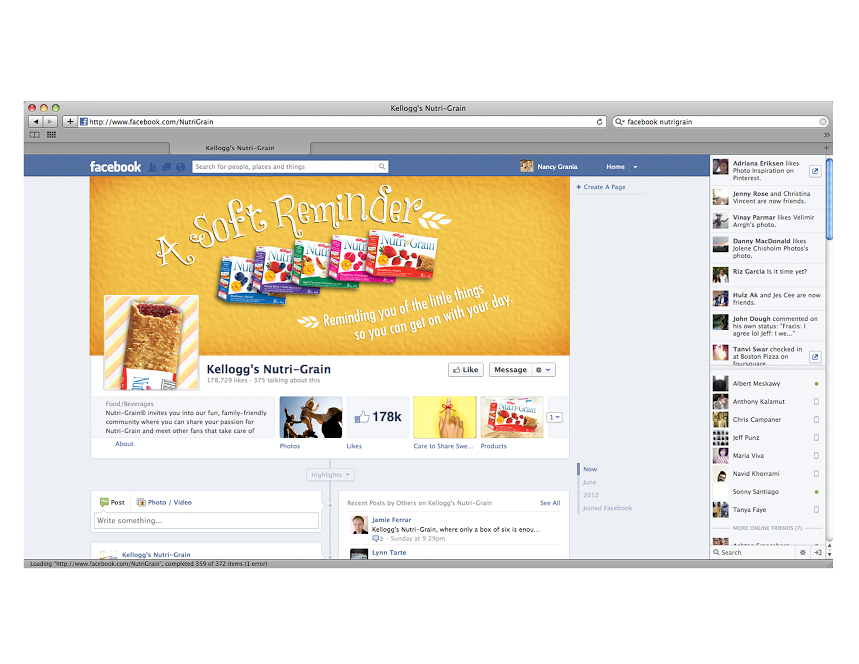Jump to Now in the timeline
The image size is (859, 664).
(590, 469)
